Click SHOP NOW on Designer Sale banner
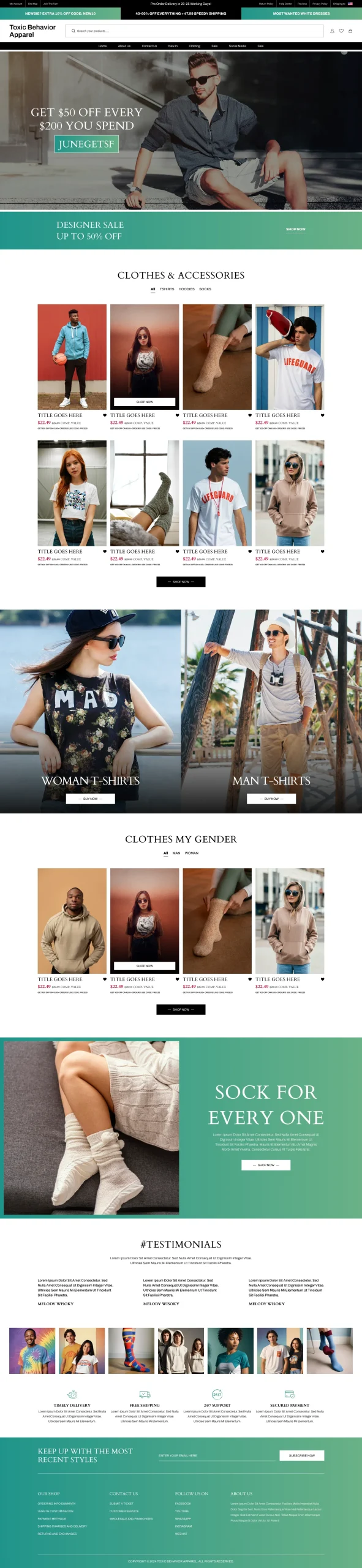The height and width of the screenshot is (1568, 362). (295, 229)
